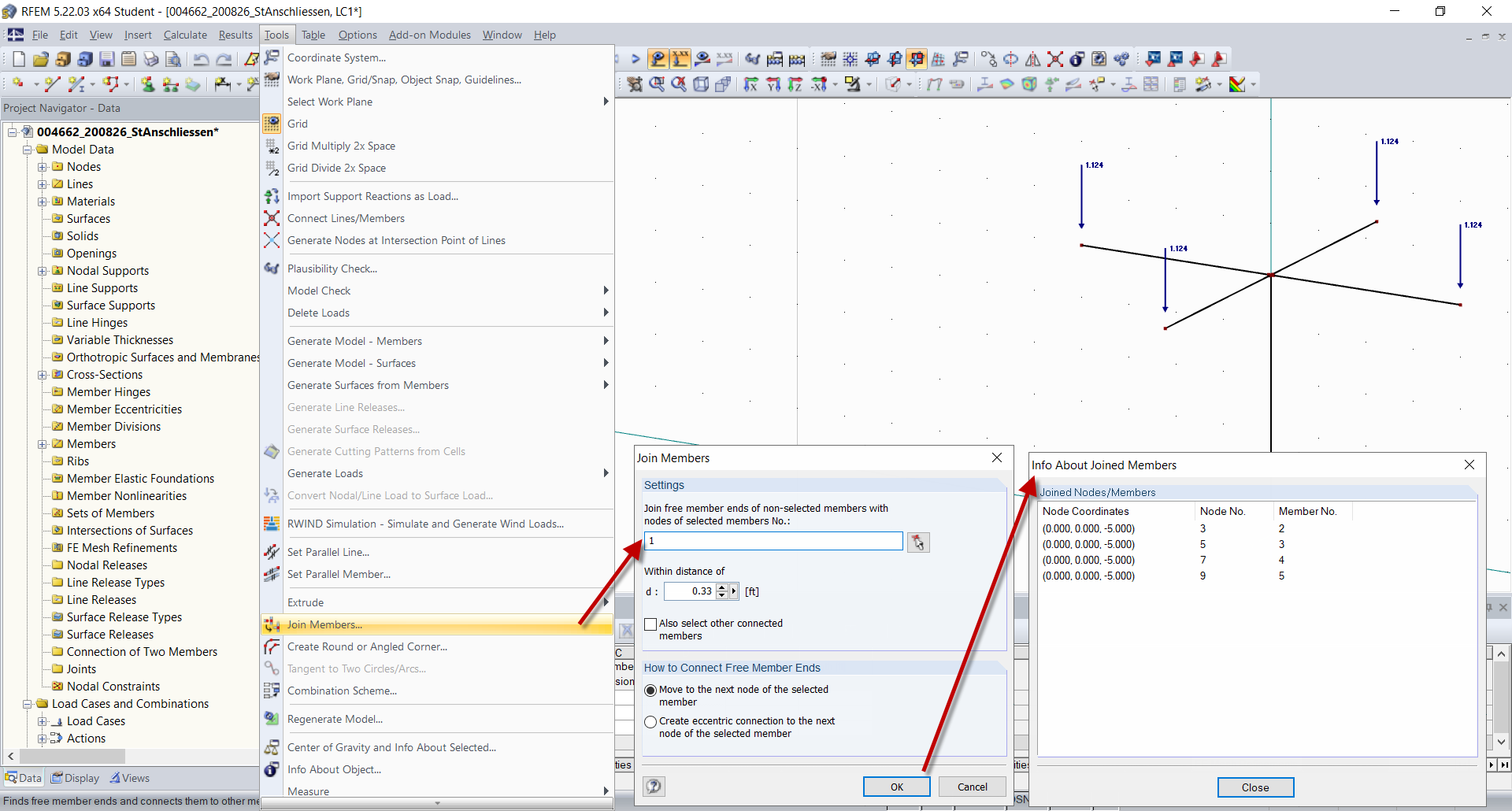Click the Open file folder icon
The image size is (1512, 811).
[41, 59]
